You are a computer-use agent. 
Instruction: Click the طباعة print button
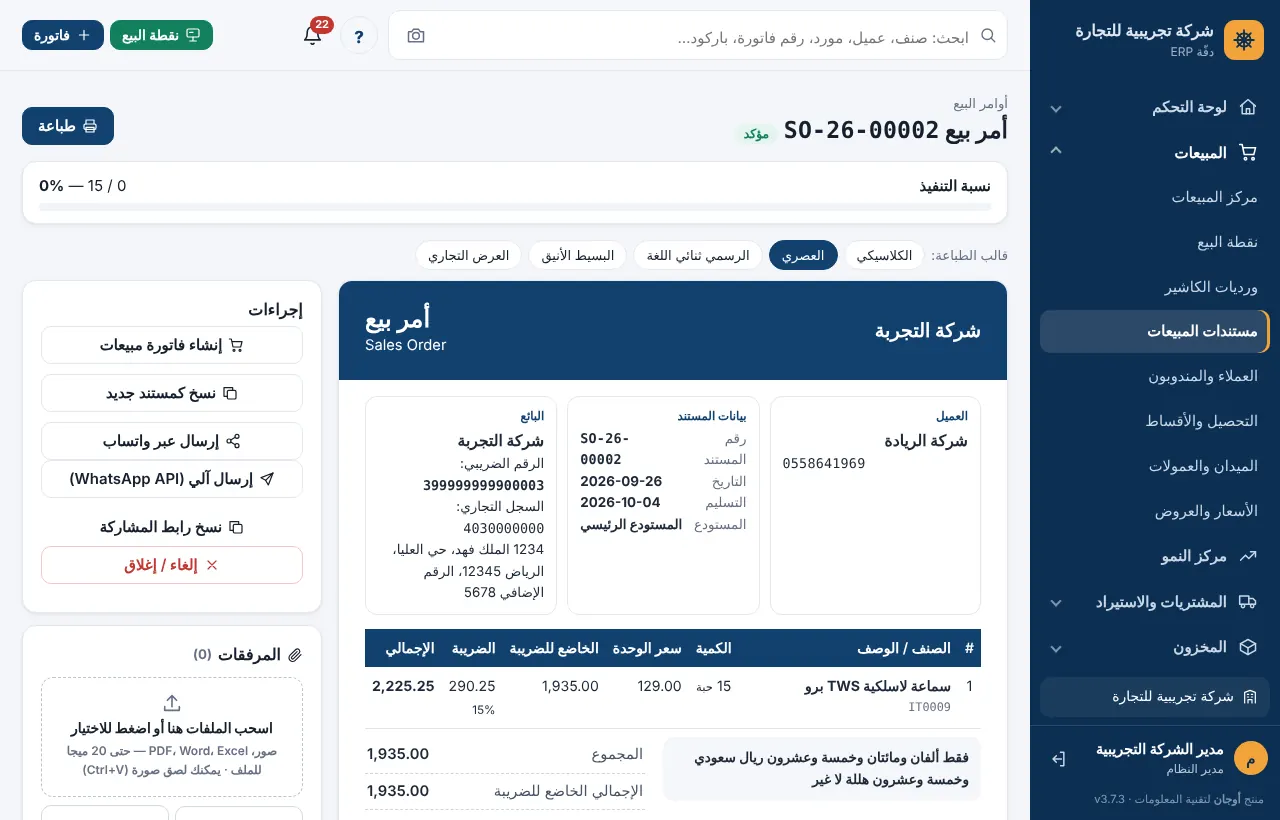coord(68,126)
